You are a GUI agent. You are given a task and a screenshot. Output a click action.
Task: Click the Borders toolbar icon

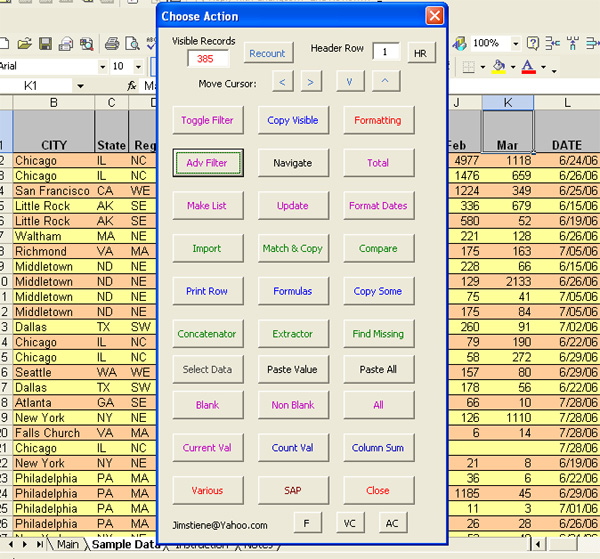point(467,67)
